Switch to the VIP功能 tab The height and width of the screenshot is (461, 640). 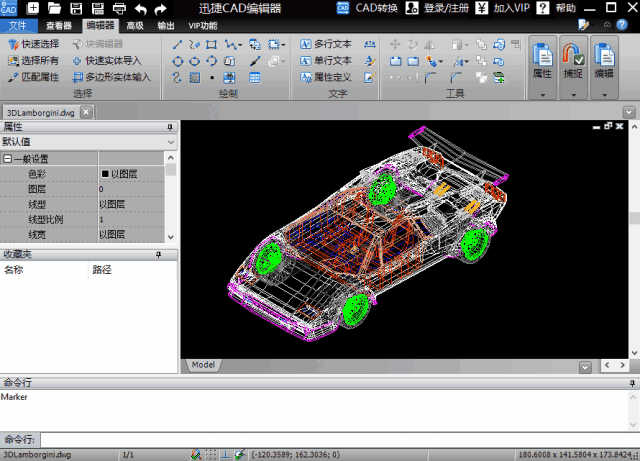(x=203, y=26)
